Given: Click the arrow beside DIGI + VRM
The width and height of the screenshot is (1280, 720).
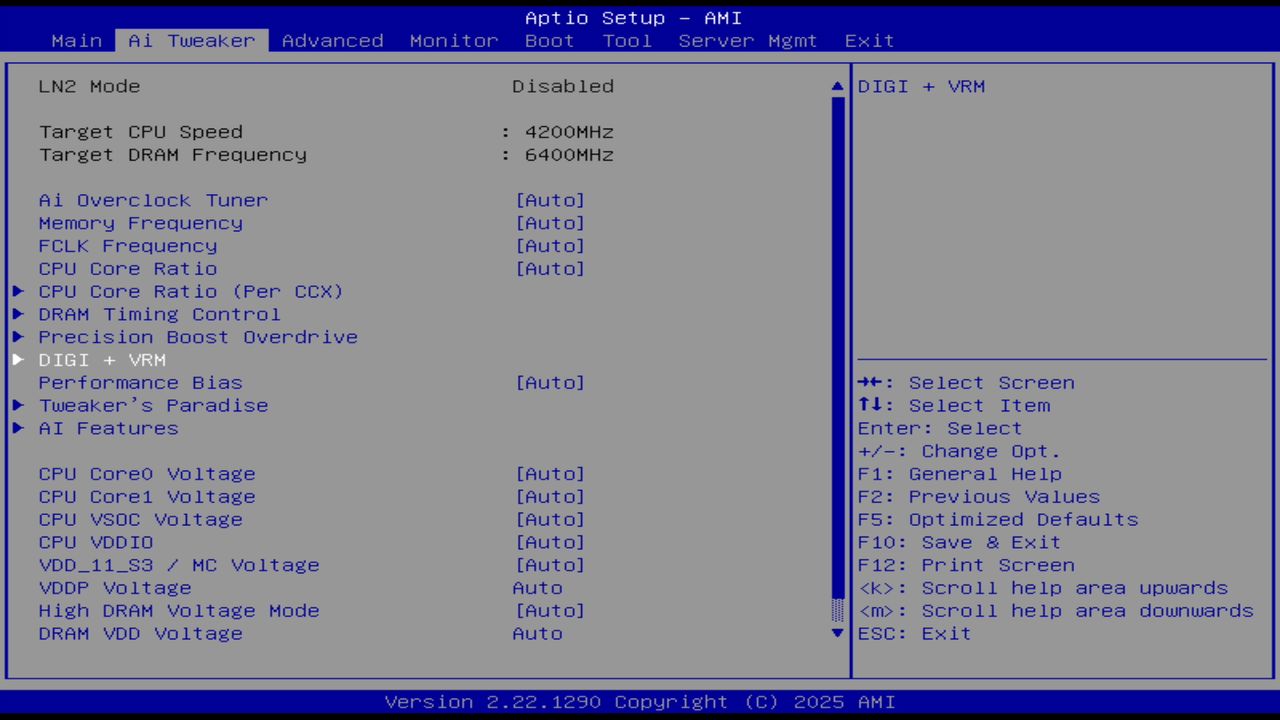Looking at the screenshot, I should click(x=18, y=360).
